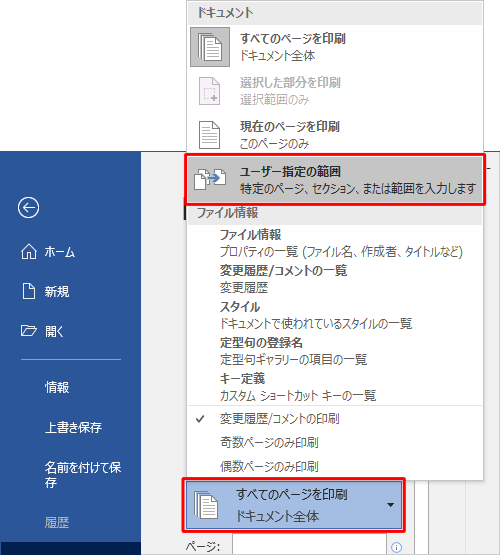Select 変更履歴/コメントの一覧 option
The height and width of the screenshot is (555, 500).
(334, 279)
